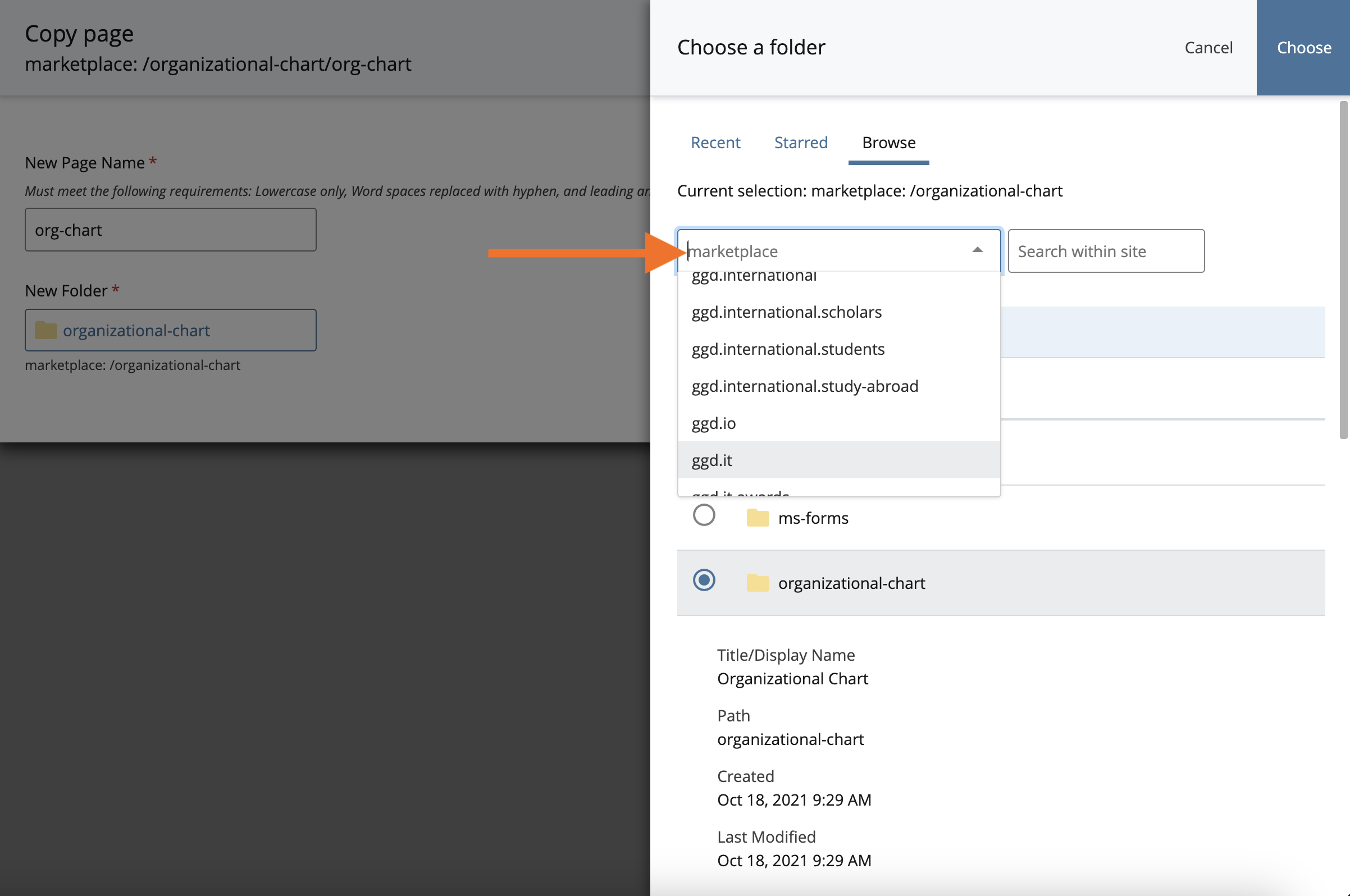Select the ggd.it site option

click(x=838, y=460)
